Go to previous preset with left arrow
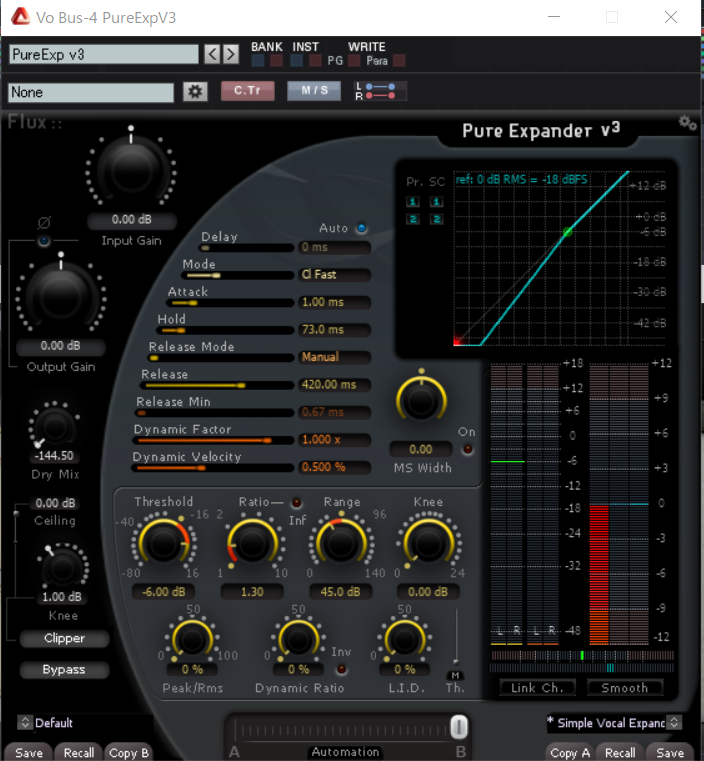The width and height of the screenshot is (704, 761). (x=212, y=54)
